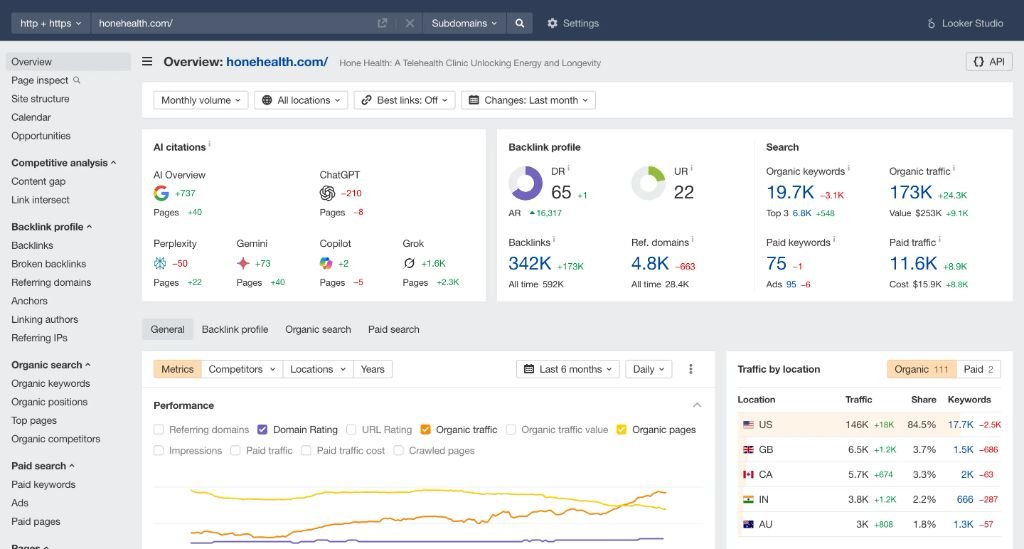This screenshot has height=549, width=1024.
Task: Click the GB flag icon
Action: (x=748, y=450)
